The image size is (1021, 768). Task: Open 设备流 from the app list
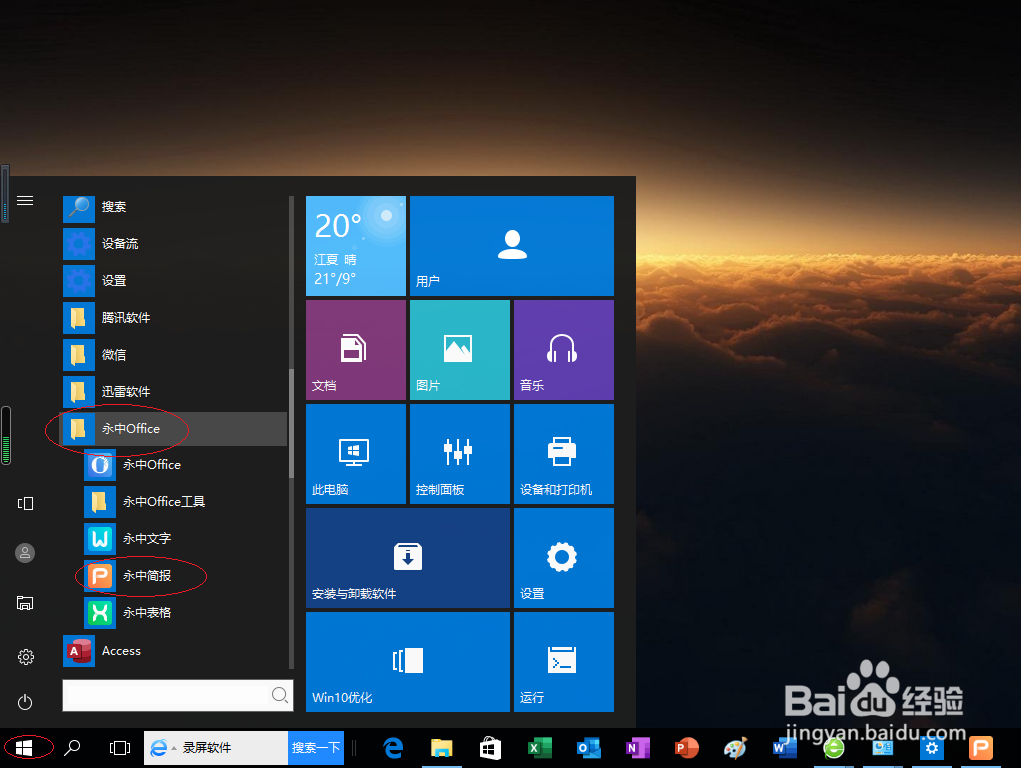tap(175, 244)
